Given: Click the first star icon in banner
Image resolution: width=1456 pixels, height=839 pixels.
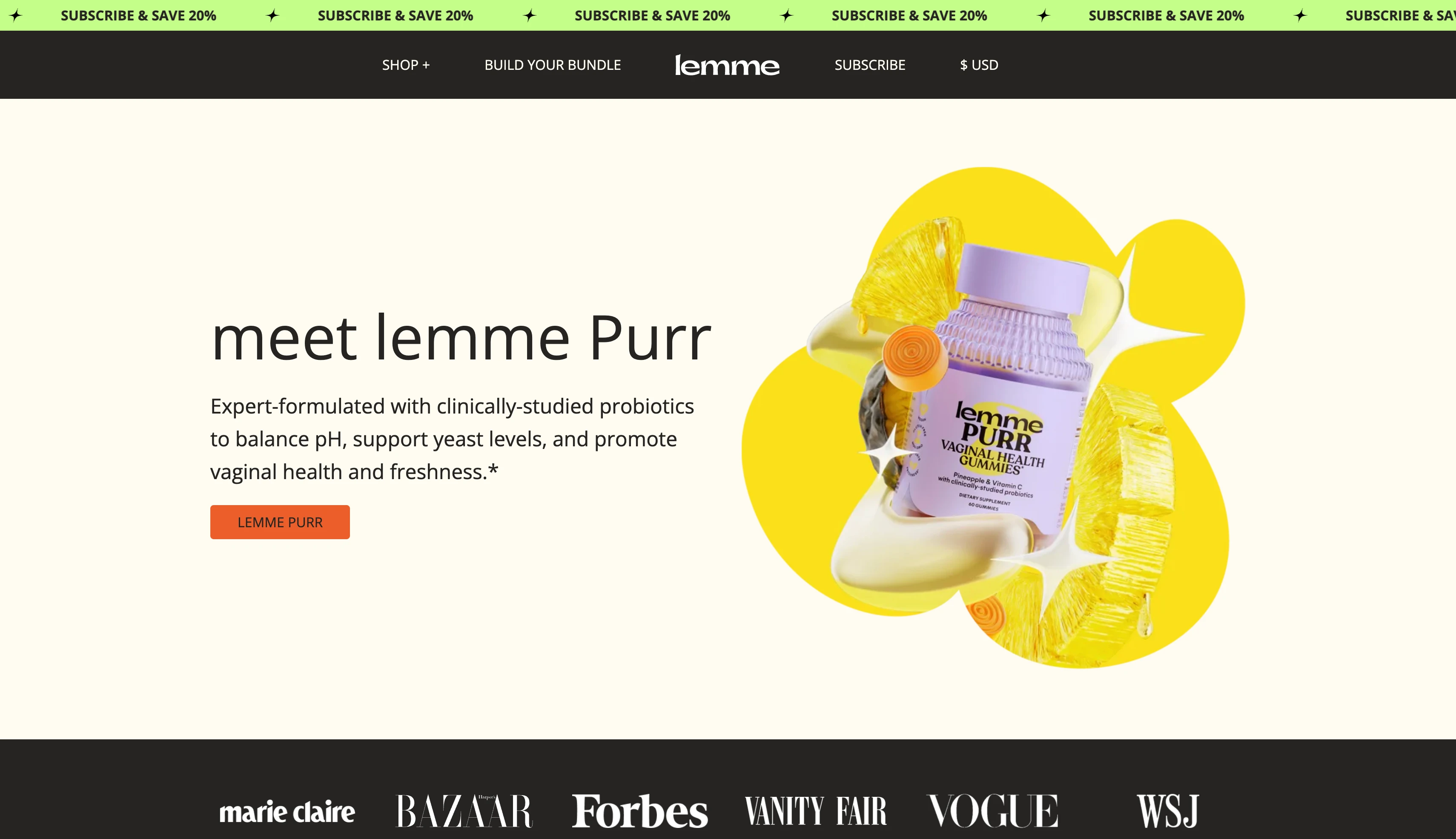Looking at the screenshot, I should pos(16,16).
